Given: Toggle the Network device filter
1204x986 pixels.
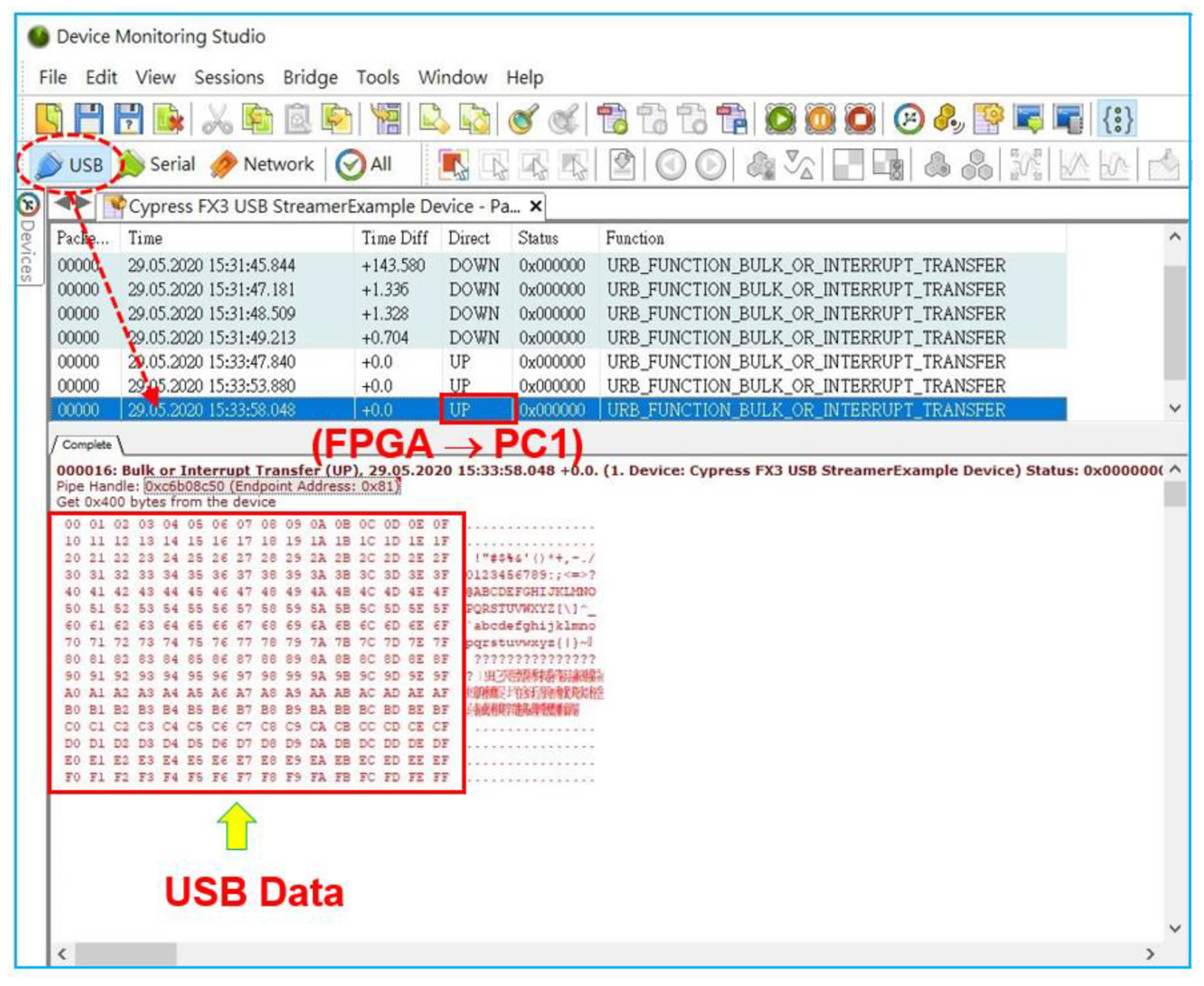Looking at the screenshot, I should tap(262, 165).
